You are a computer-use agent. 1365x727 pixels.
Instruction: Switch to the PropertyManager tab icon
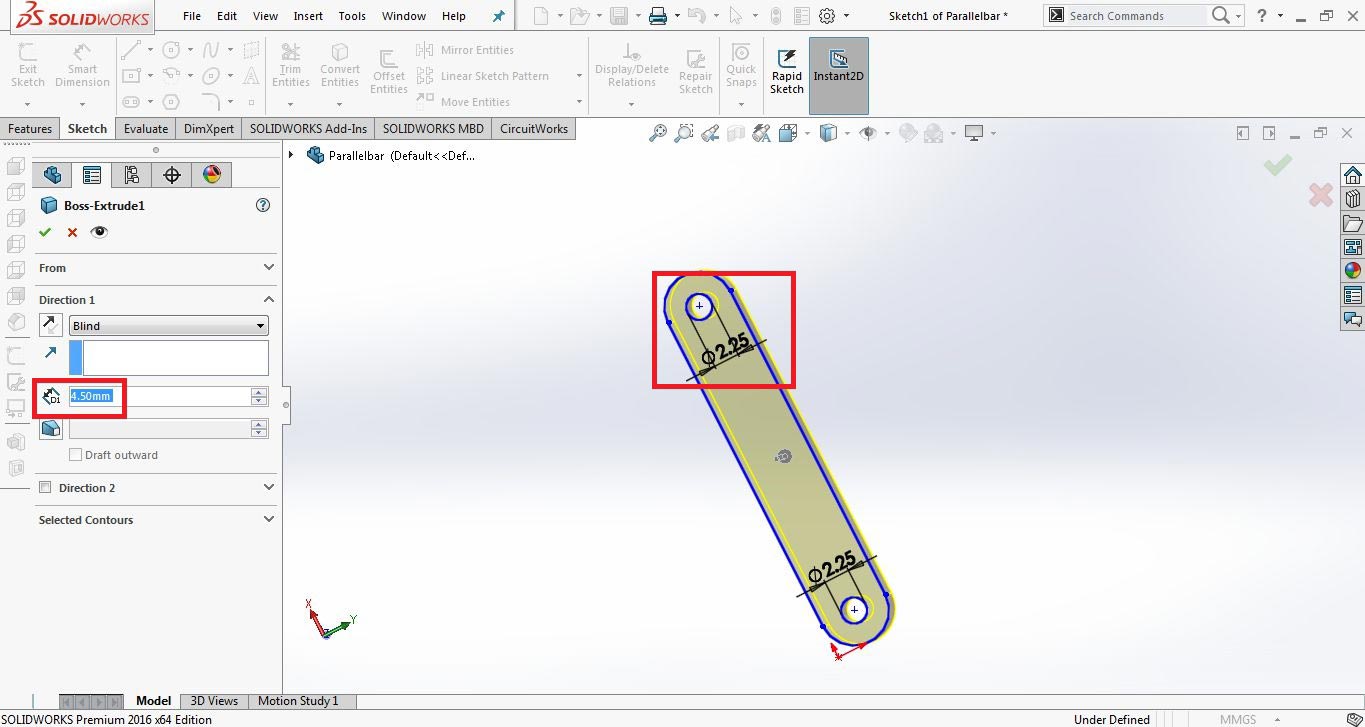[x=91, y=175]
